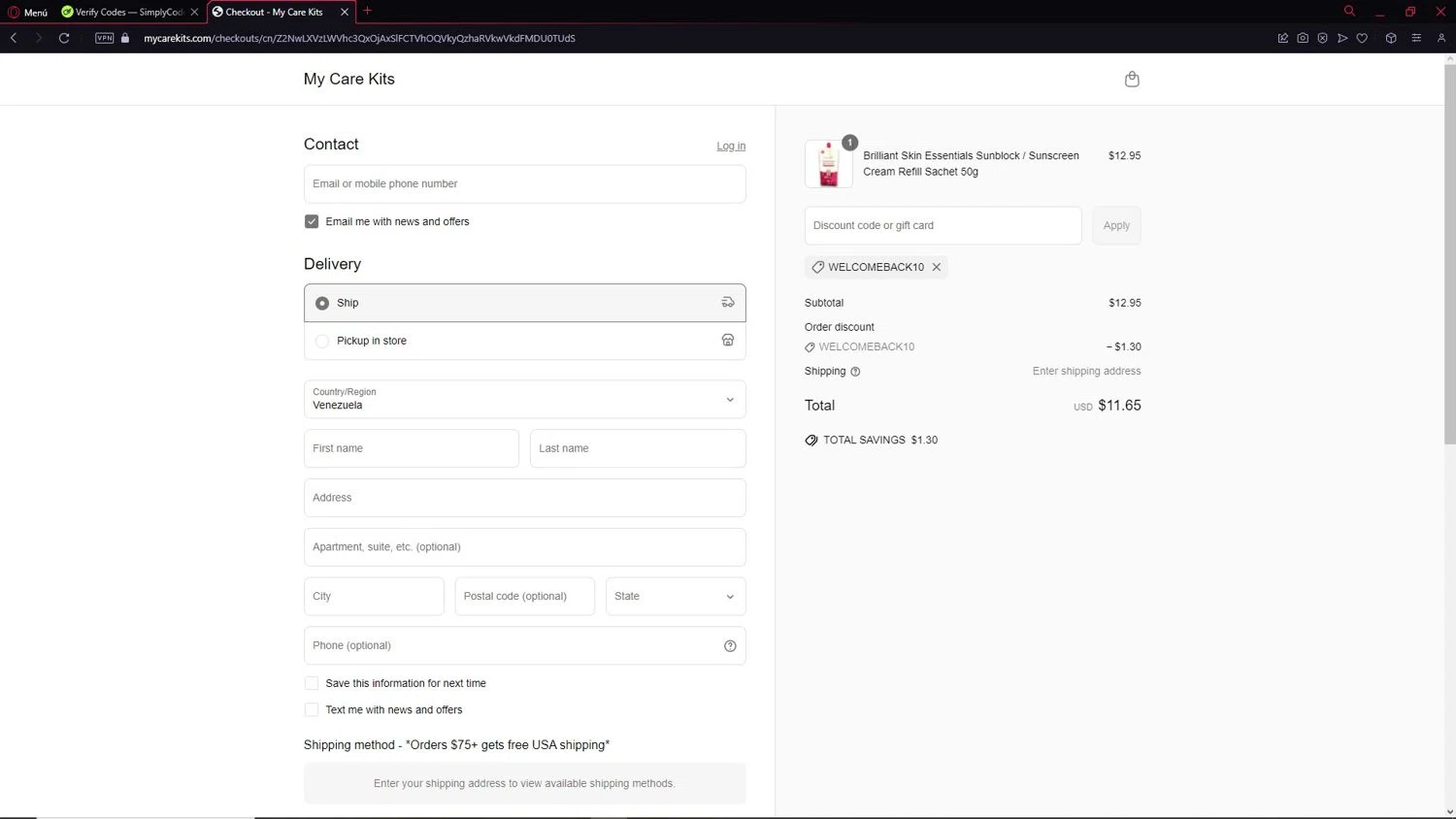Open the send/flow arrow icon
The width and height of the screenshot is (1456, 819).
pyautogui.click(x=1342, y=38)
